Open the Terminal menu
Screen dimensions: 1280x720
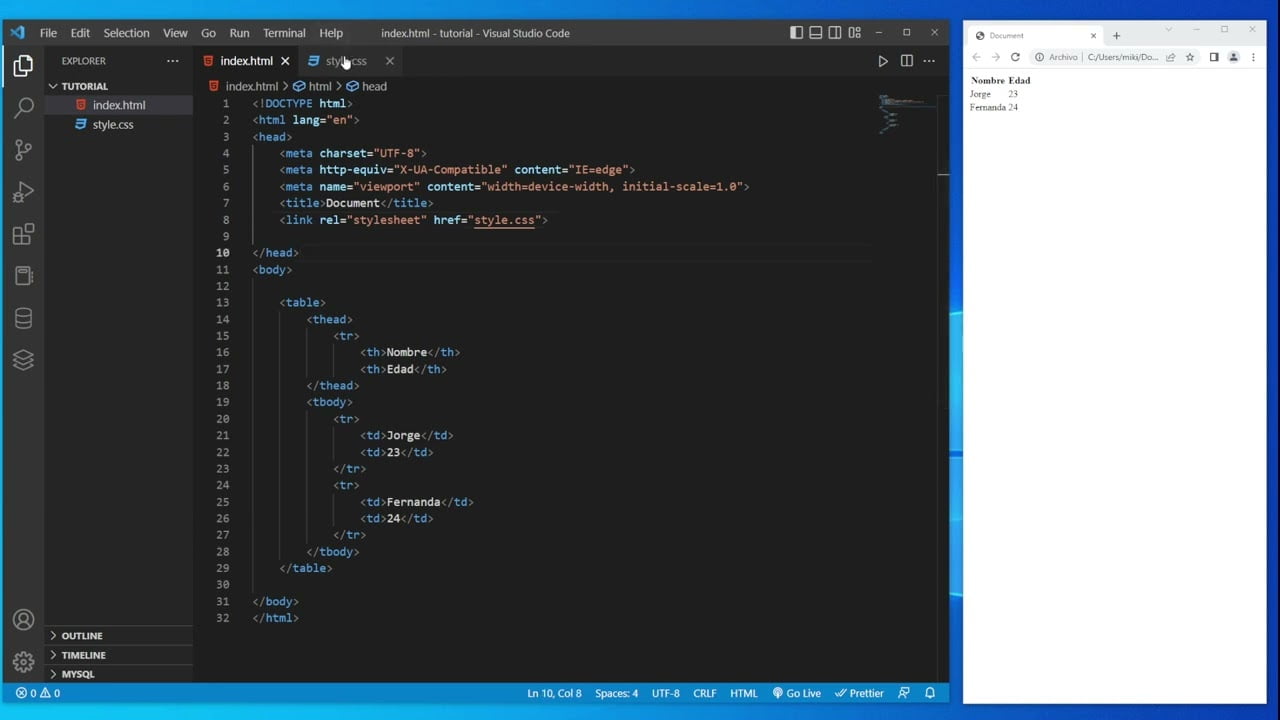click(x=284, y=33)
